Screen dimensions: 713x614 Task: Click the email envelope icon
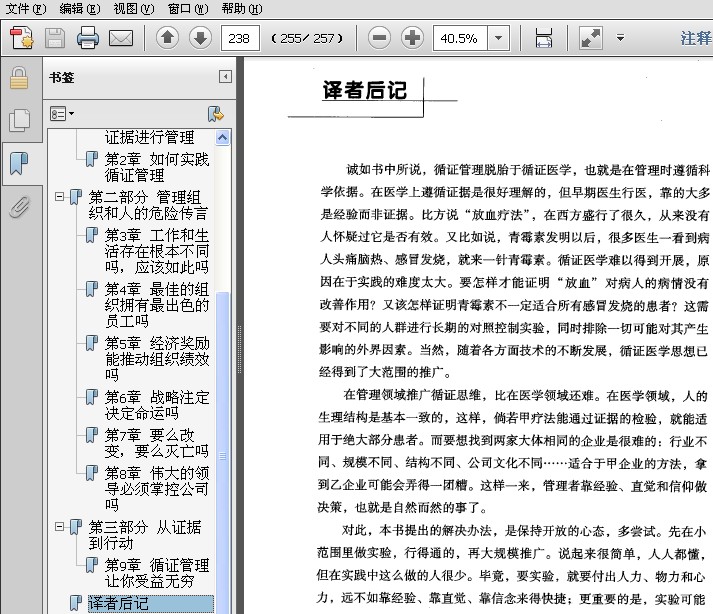tap(121, 39)
